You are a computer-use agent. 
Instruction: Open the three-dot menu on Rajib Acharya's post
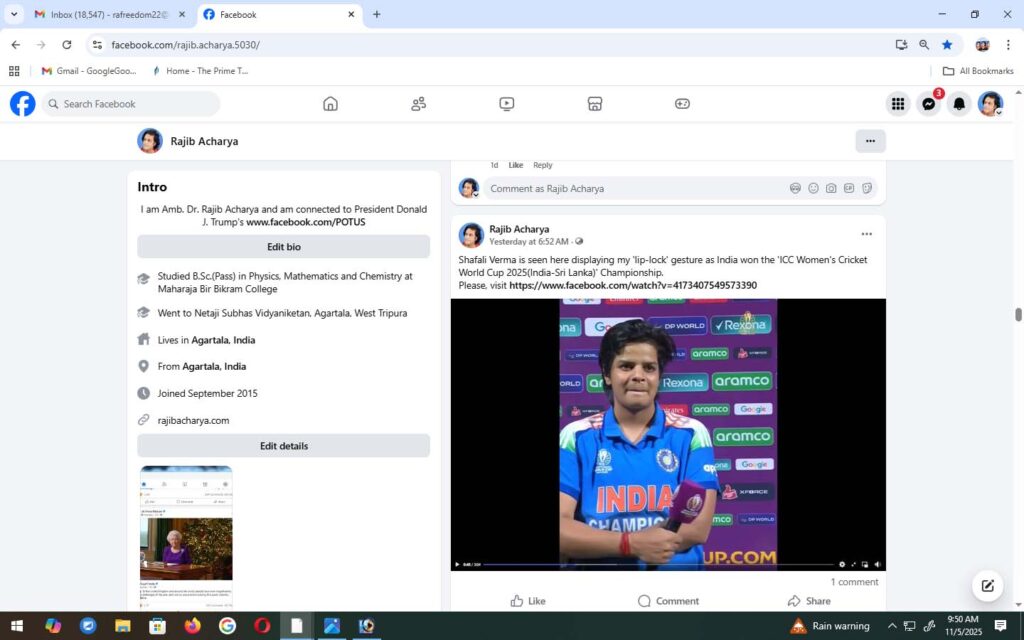[x=866, y=234]
